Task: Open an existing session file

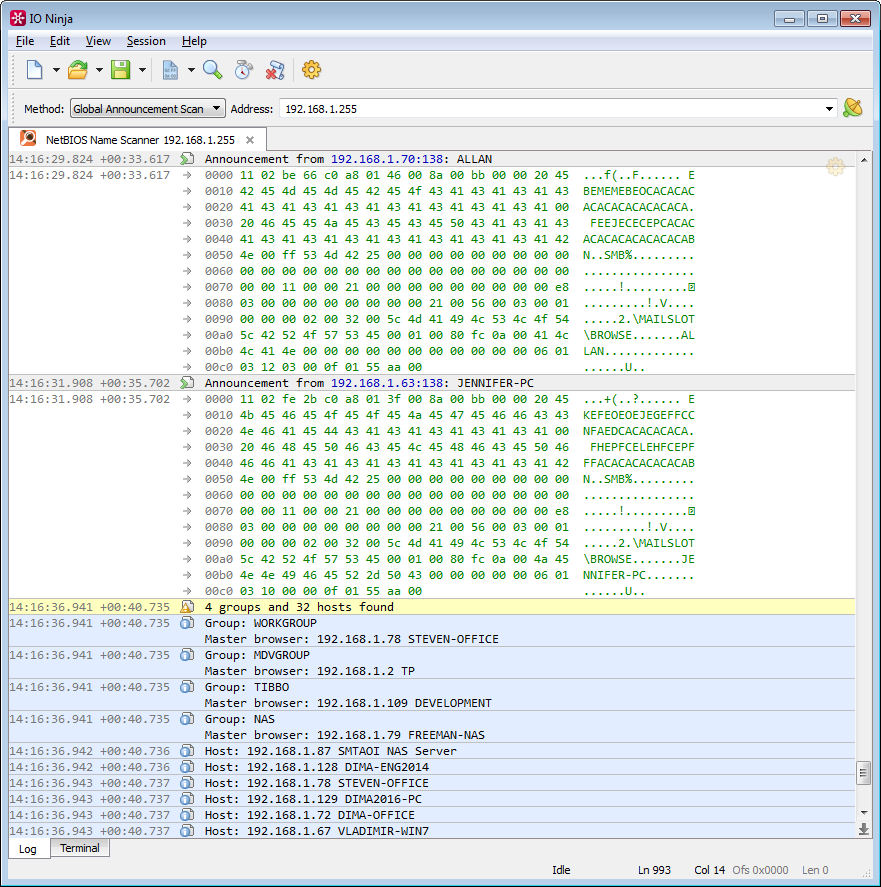Action: pyautogui.click(x=76, y=70)
